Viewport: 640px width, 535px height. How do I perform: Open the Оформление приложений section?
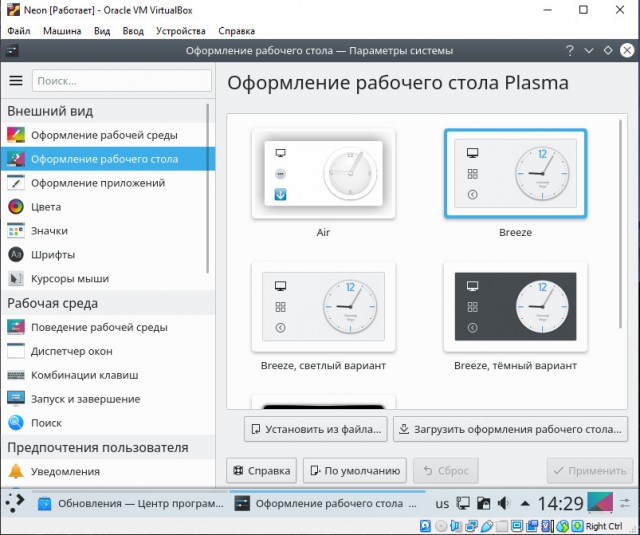coord(108,183)
